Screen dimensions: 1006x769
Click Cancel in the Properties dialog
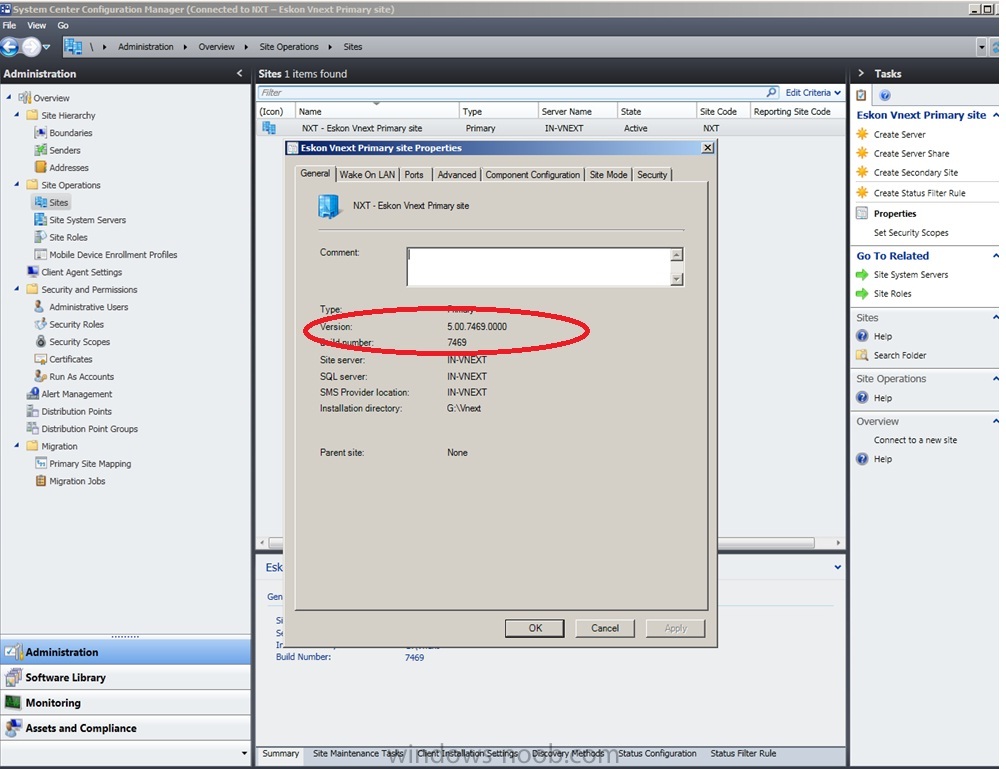coord(605,628)
